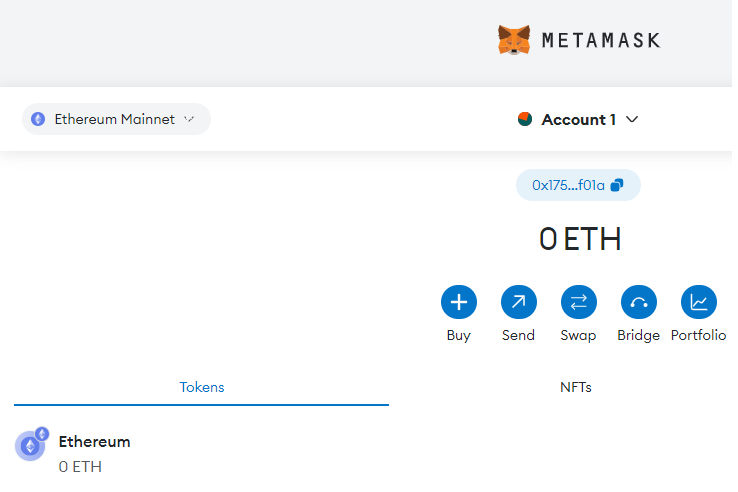Screen dimensions: 738x492
Task: Switch to the Tokens tab
Action: pyautogui.click(x=201, y=387)
